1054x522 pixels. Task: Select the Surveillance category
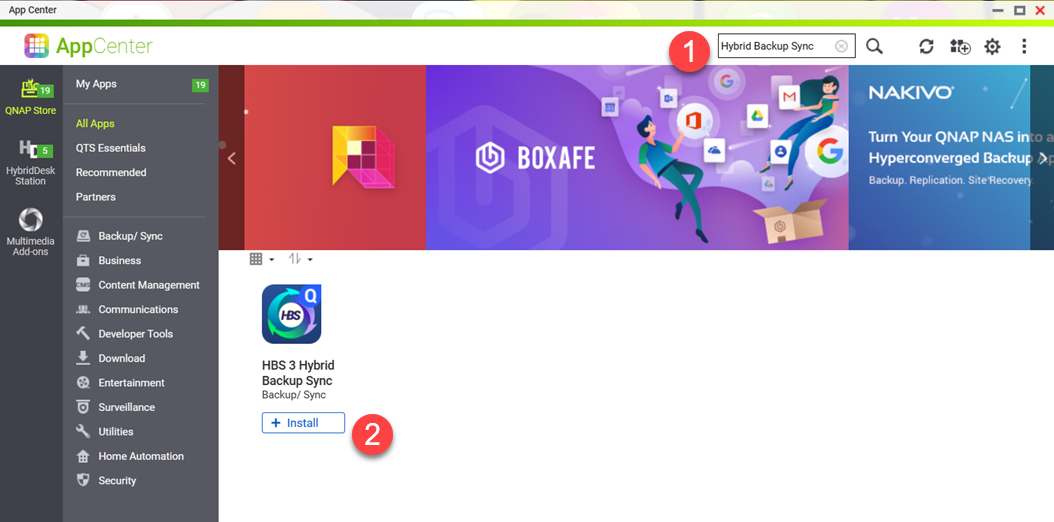pos(126,407)
